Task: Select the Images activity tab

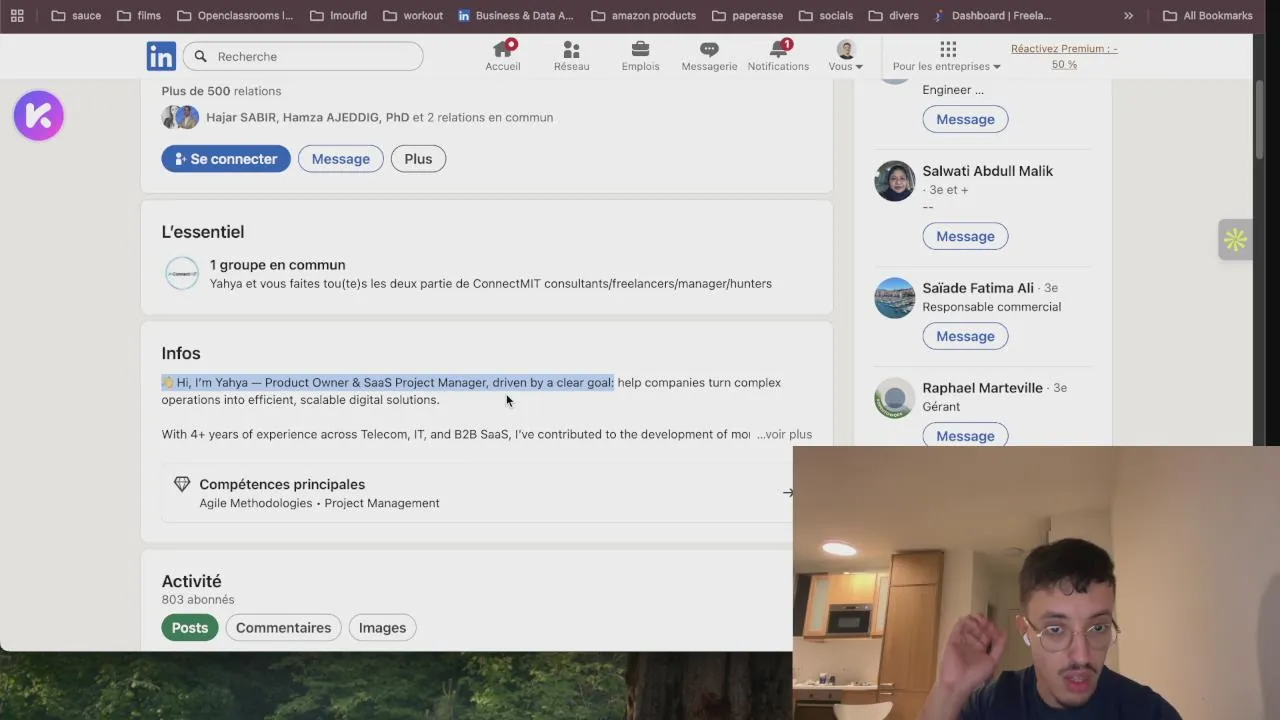Action: pos(382,628)
